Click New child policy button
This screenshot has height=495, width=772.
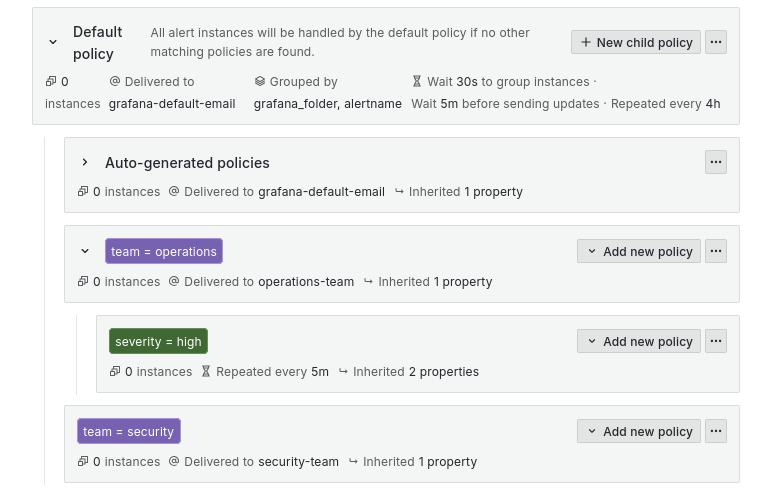[x=636, y=42]
